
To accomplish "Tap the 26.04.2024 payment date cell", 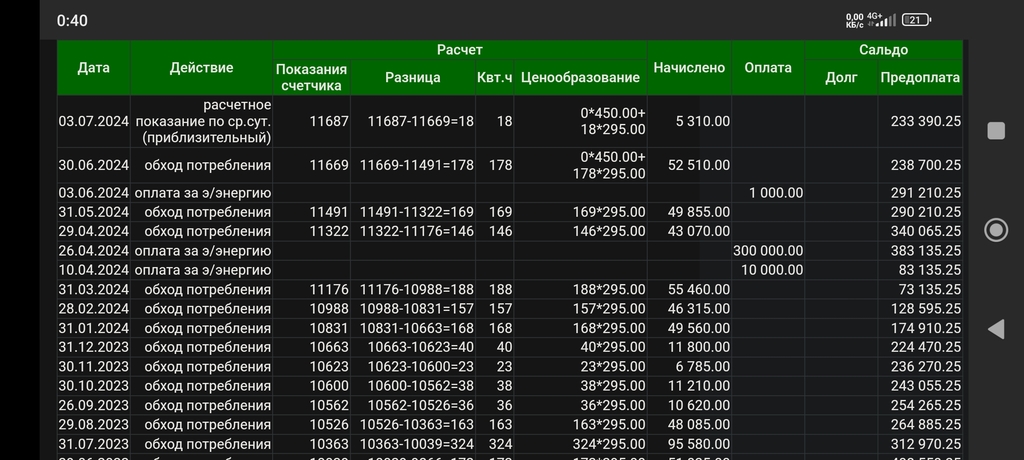I will (94, 250).
